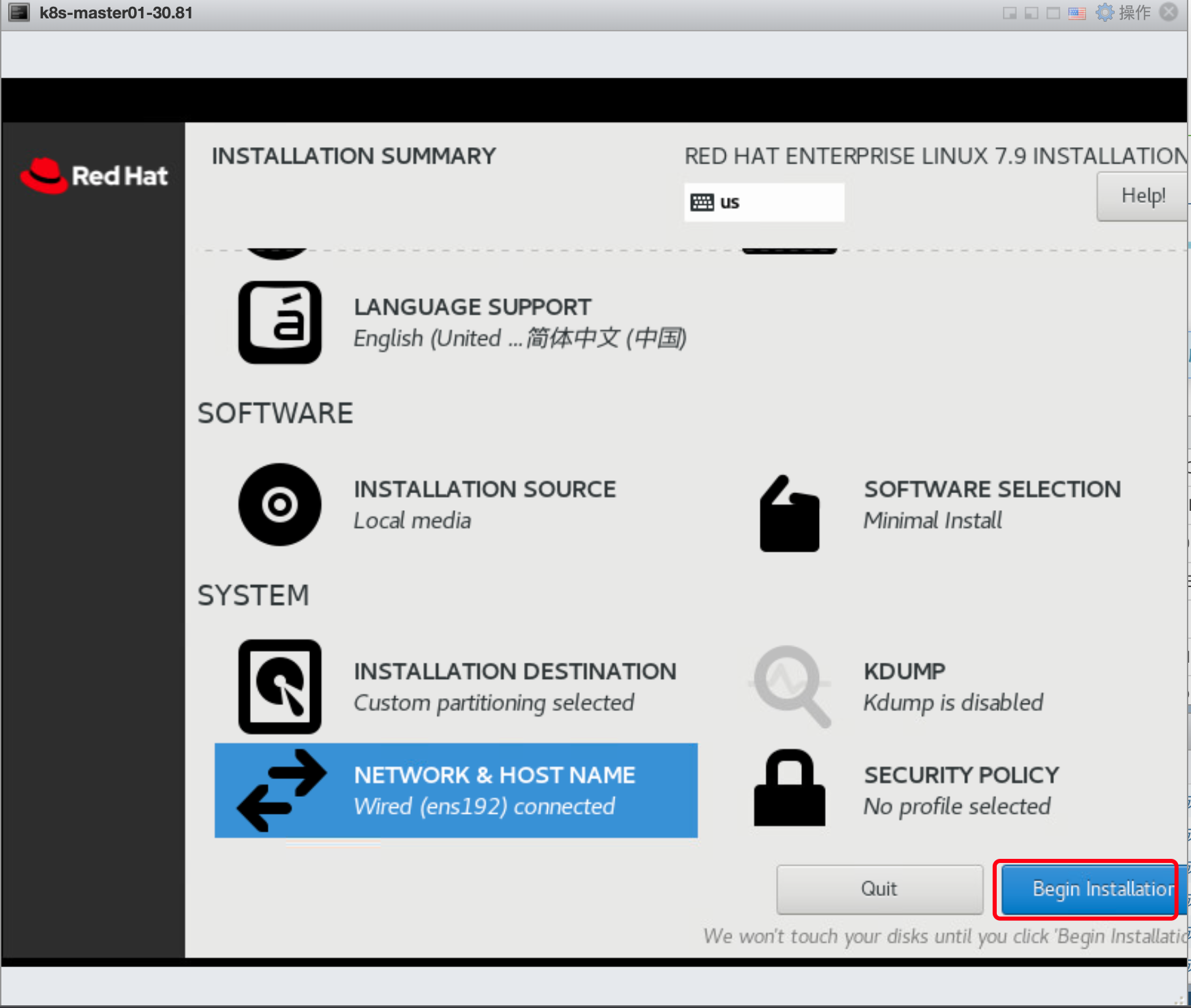Click the US flag keyboard icon in console title bar
The image size is (1191, 1008).
1077,13
